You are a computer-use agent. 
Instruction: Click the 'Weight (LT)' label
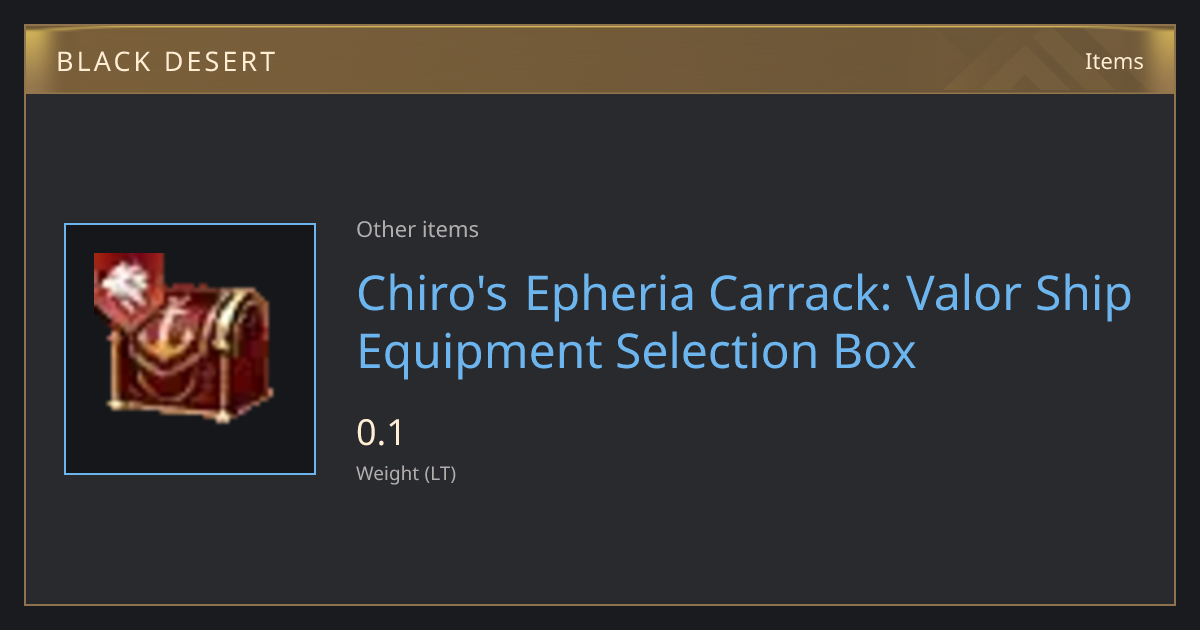406,473
